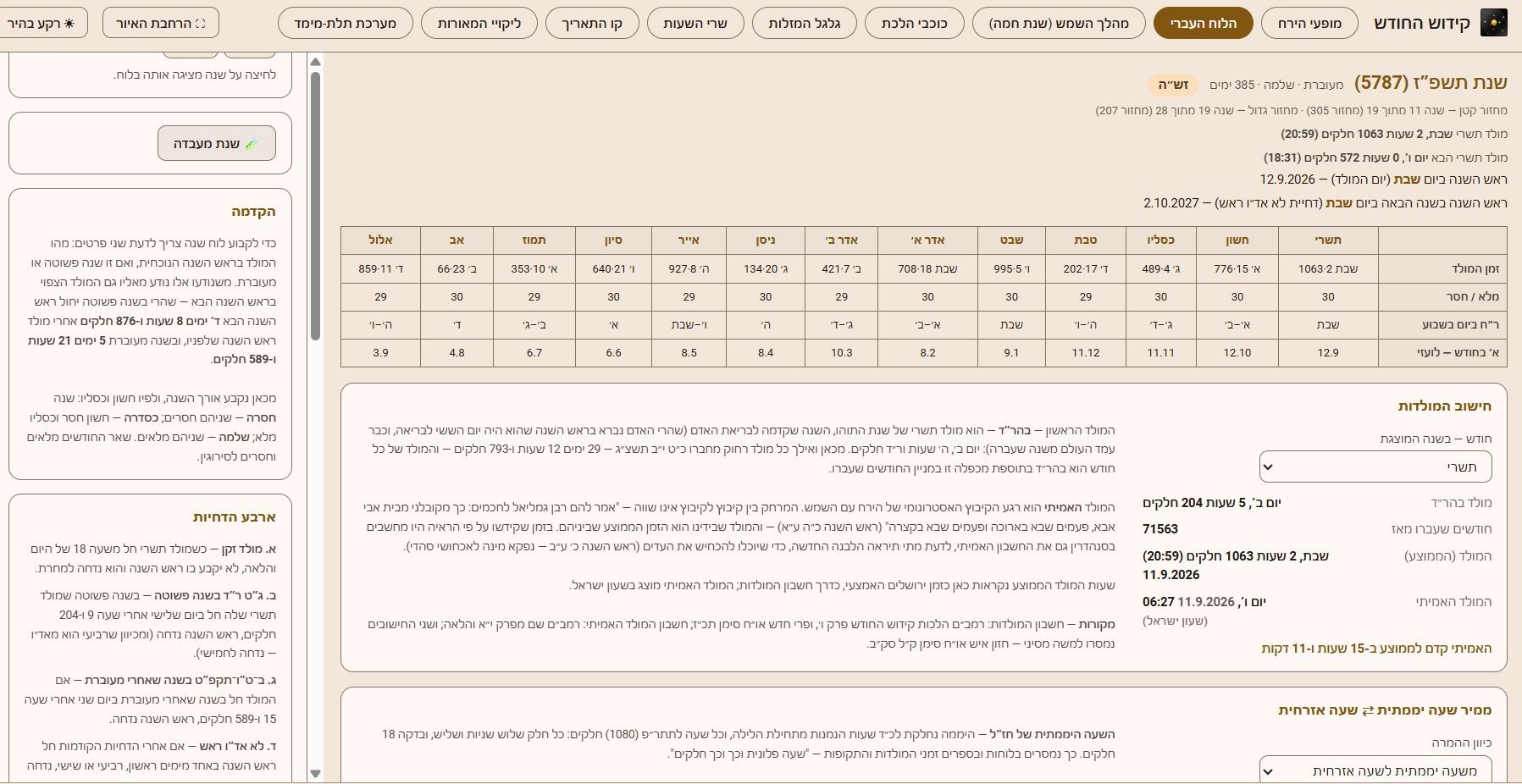
Task: Click the expand icon on הרחבת האיור button
Action: coord(200,24)
